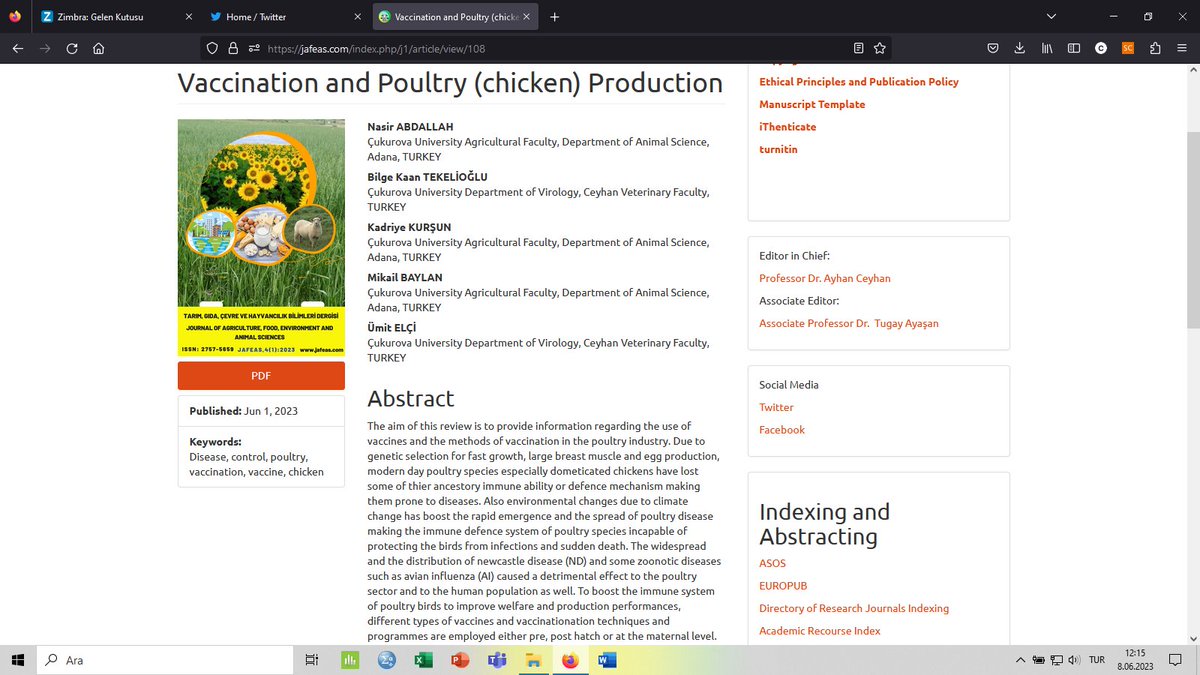Launch Excel from the taskbar
Viewport: 1200px width, 675px height.
[x=423, y=660]
